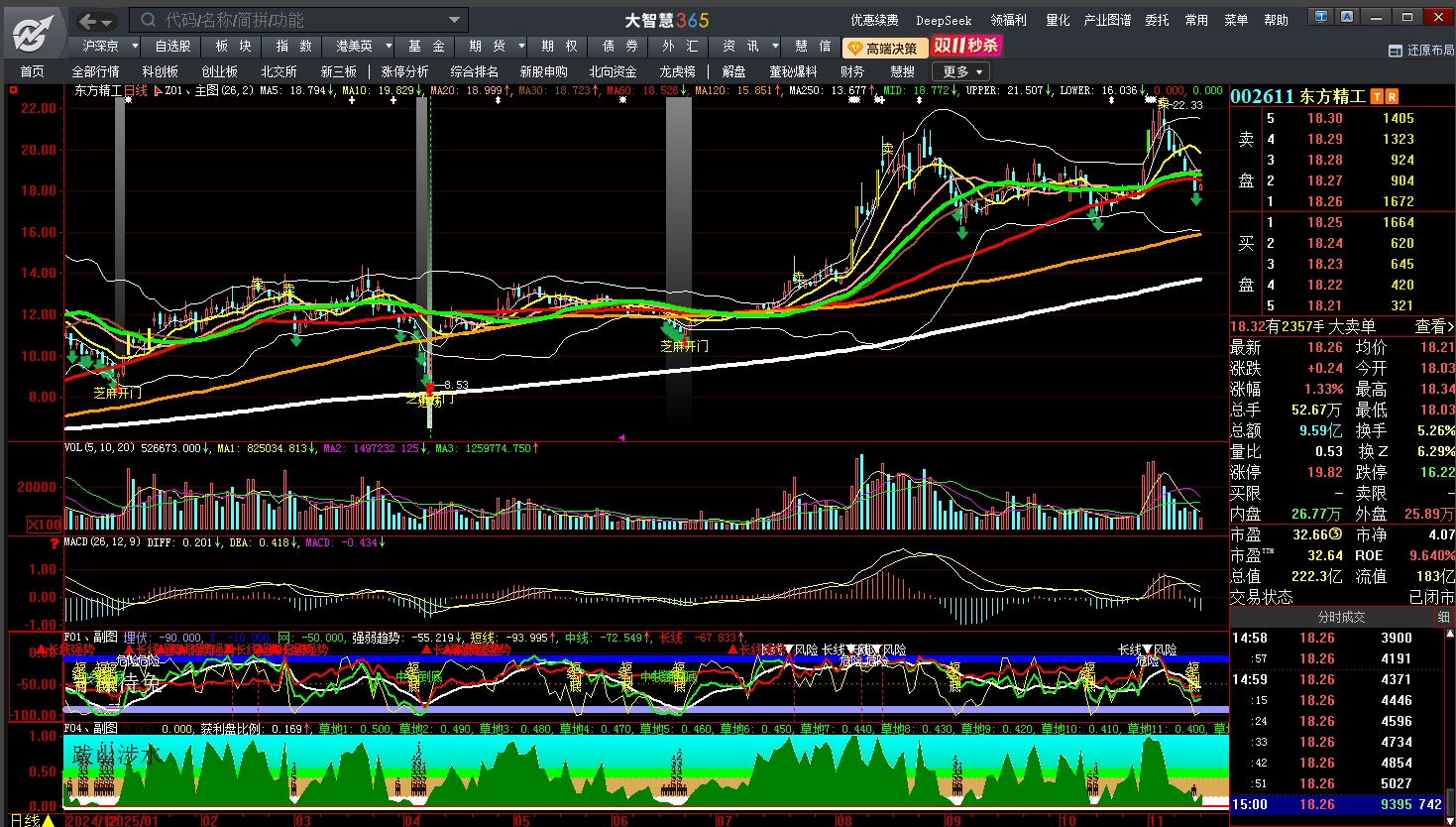
Task: Open the 帮助 menu
Action: [1276, 20]
